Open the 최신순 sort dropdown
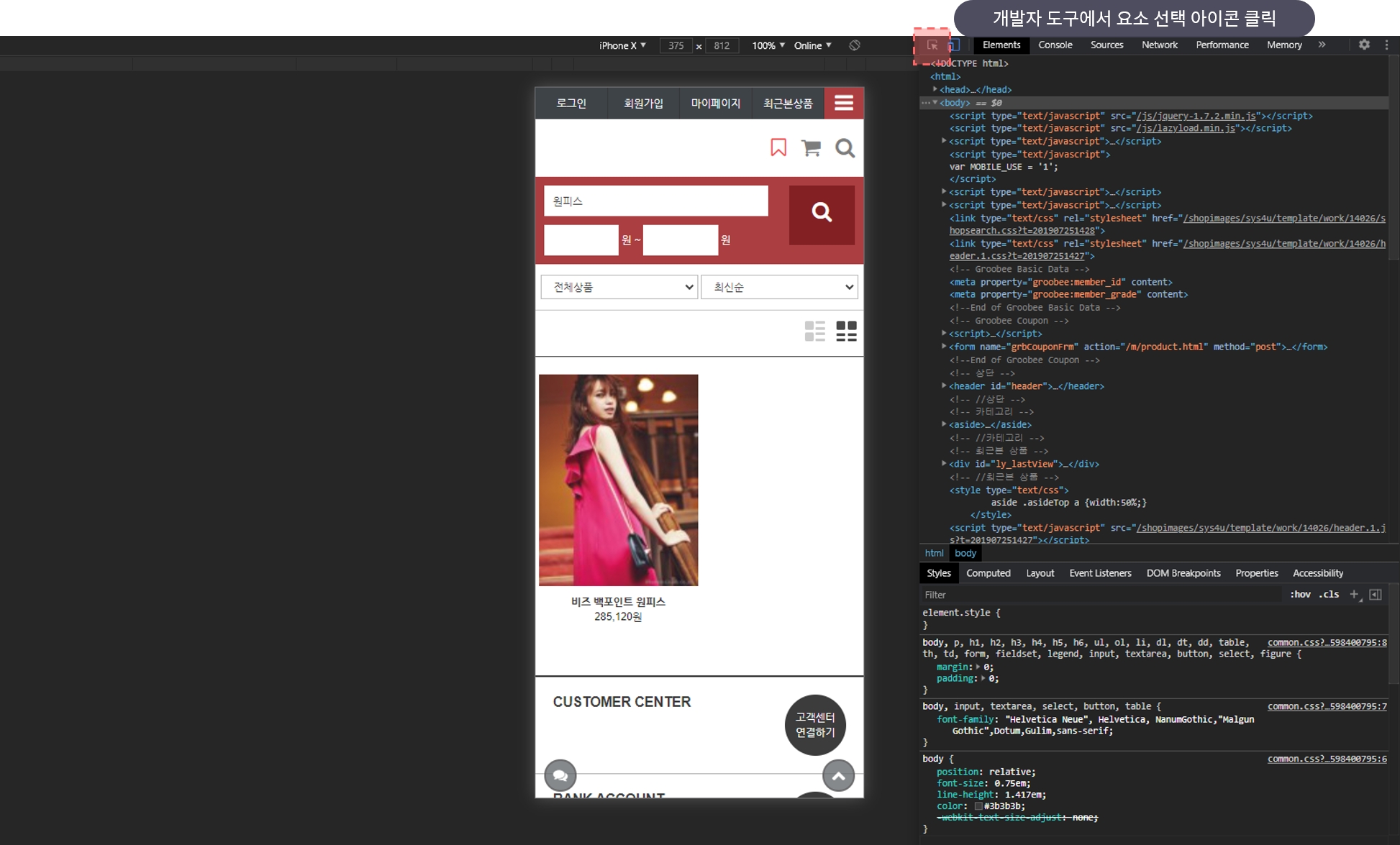Screen dimensions: 1400x845 780,287
